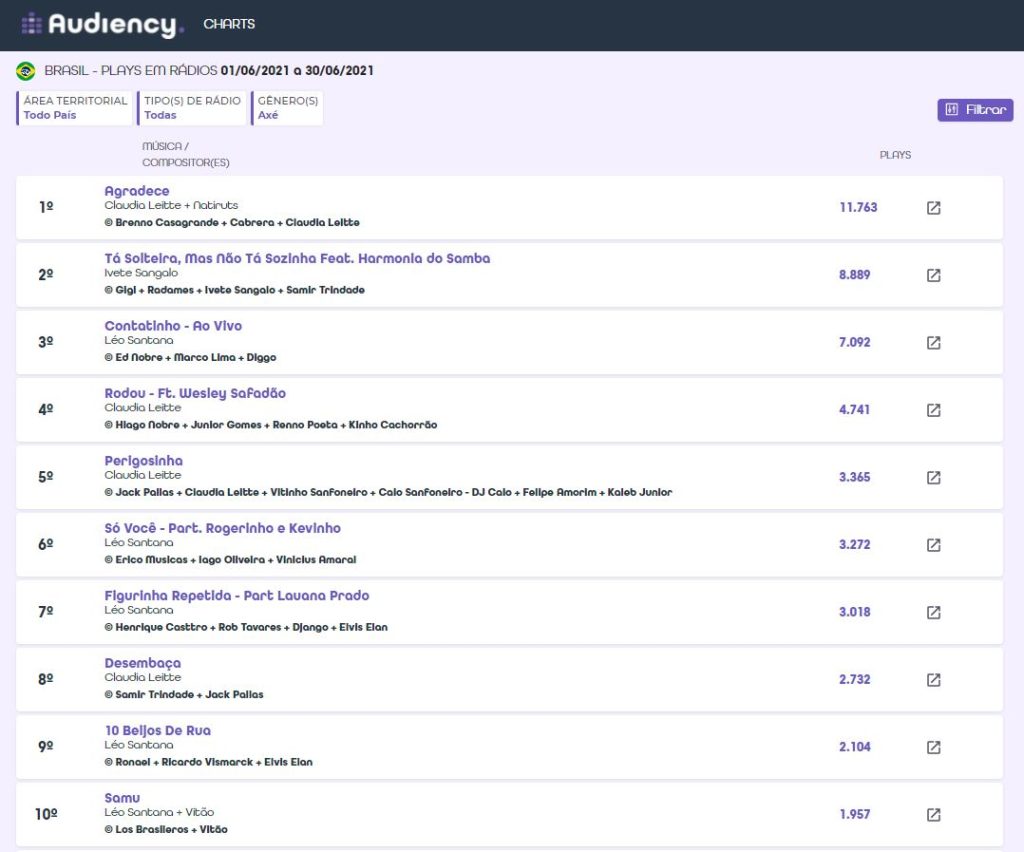Open song Figurinha Repetida - Part Lauana Prado
The image size is (1024, 852).
237,595
